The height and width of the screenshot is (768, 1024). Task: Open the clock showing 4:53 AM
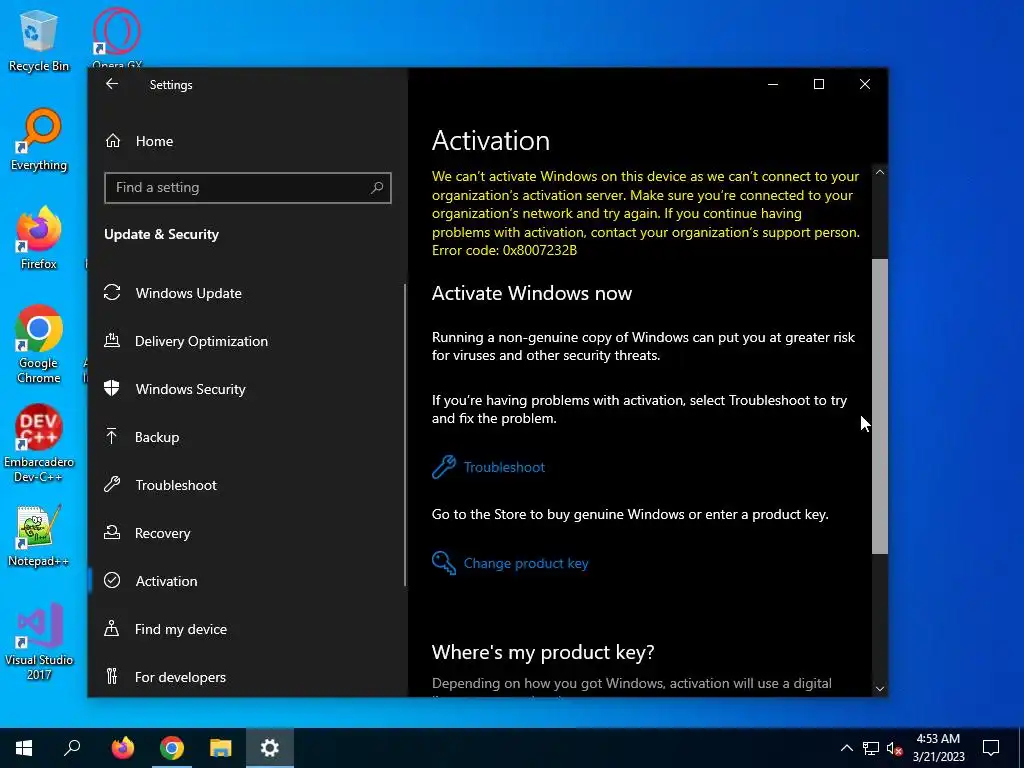(x=938, y=748)
